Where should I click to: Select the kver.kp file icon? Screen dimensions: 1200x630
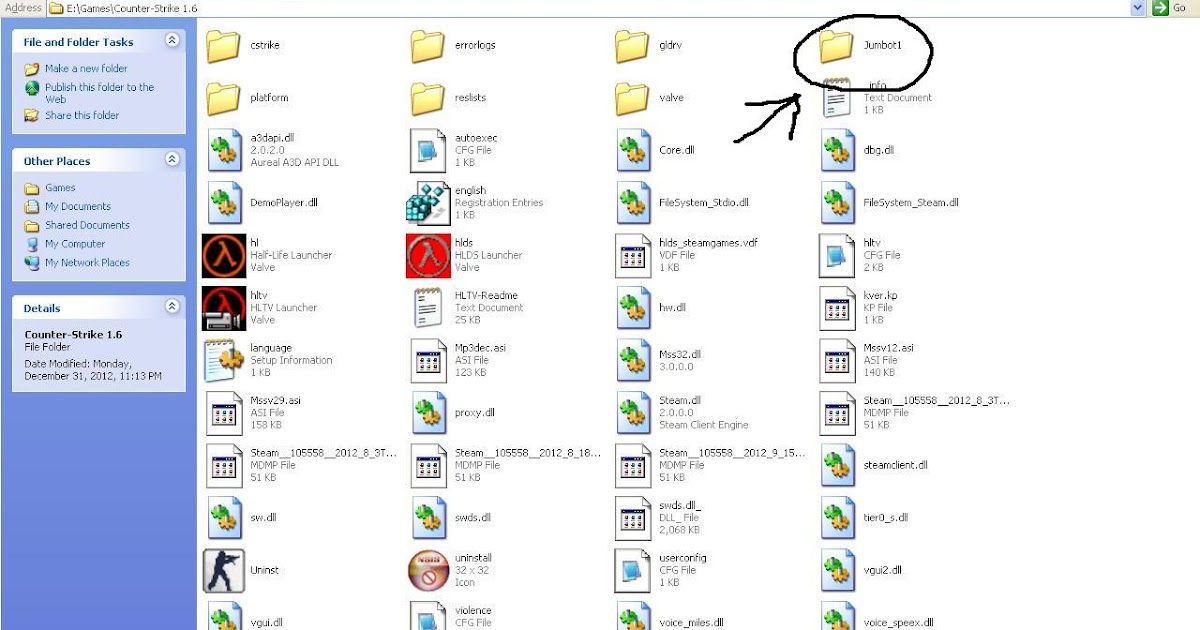coord(836,308)
